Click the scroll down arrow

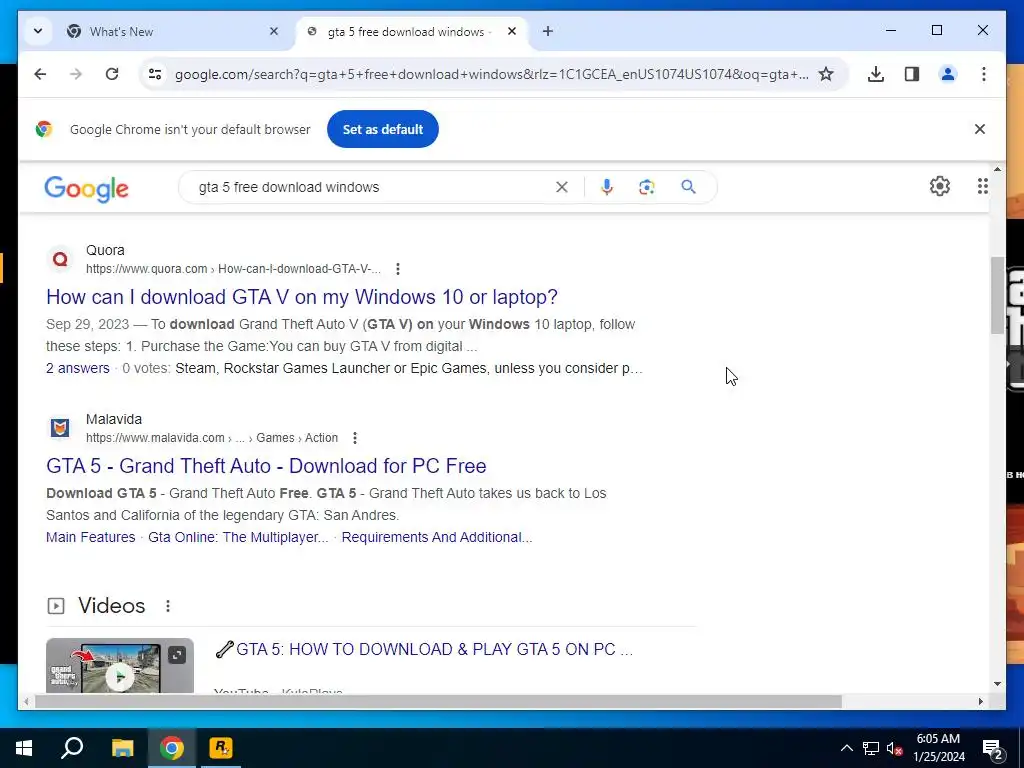(997, 684)
